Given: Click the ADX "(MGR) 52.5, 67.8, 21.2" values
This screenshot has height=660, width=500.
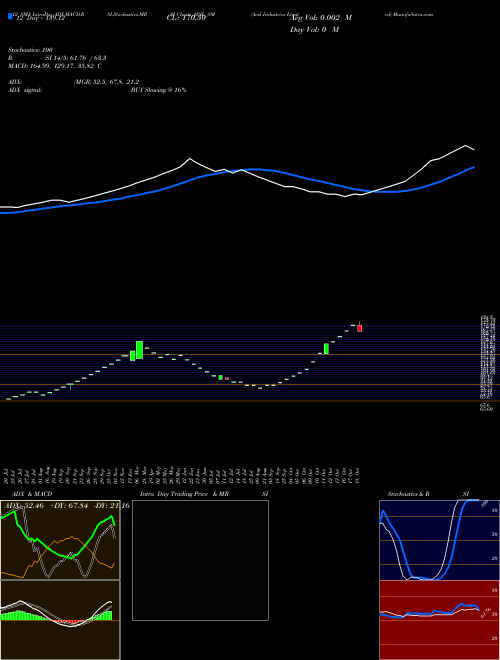Looking at the screenshot, I should coord(106,82).
